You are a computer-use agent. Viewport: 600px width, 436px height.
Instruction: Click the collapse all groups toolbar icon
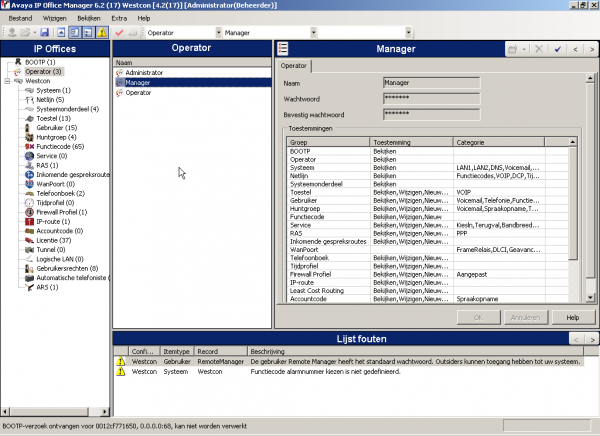(61, 33)
